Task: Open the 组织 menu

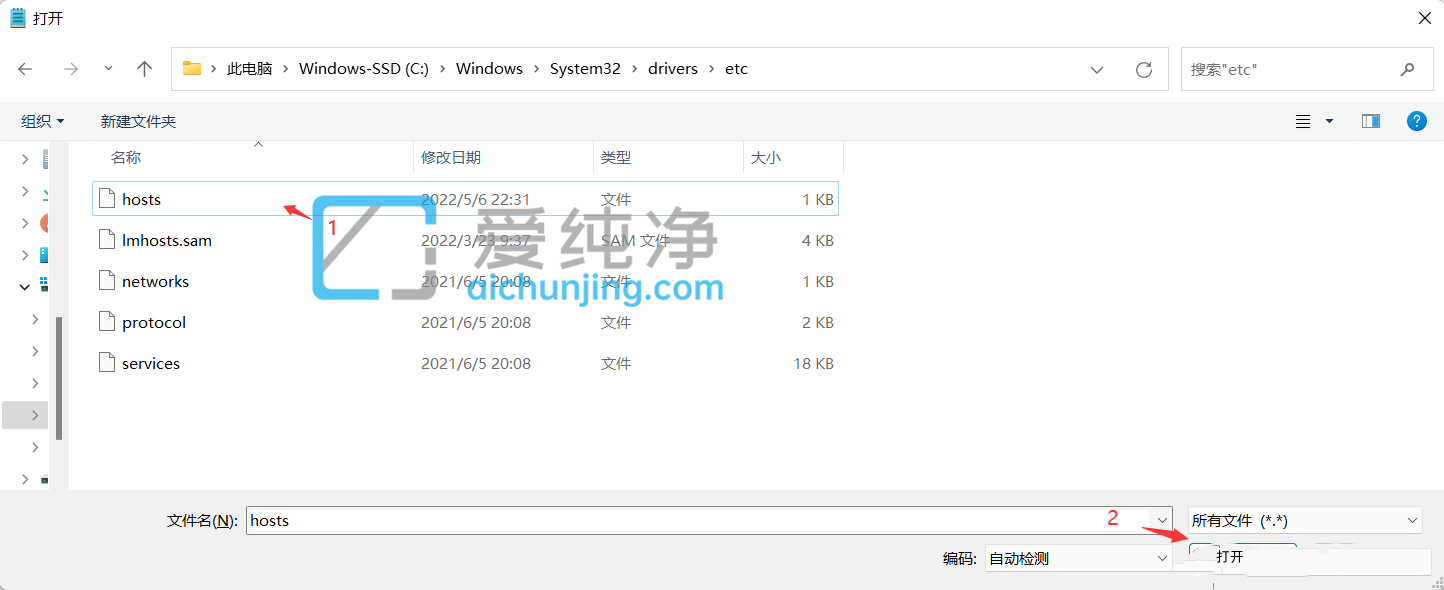Action: (x=42, y=120)
